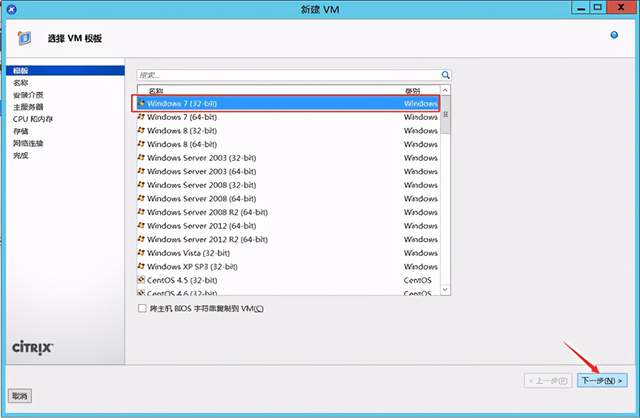Click the Windows Server 2012 (64-bit) icon
640x418 pixels.
(141, 225)
